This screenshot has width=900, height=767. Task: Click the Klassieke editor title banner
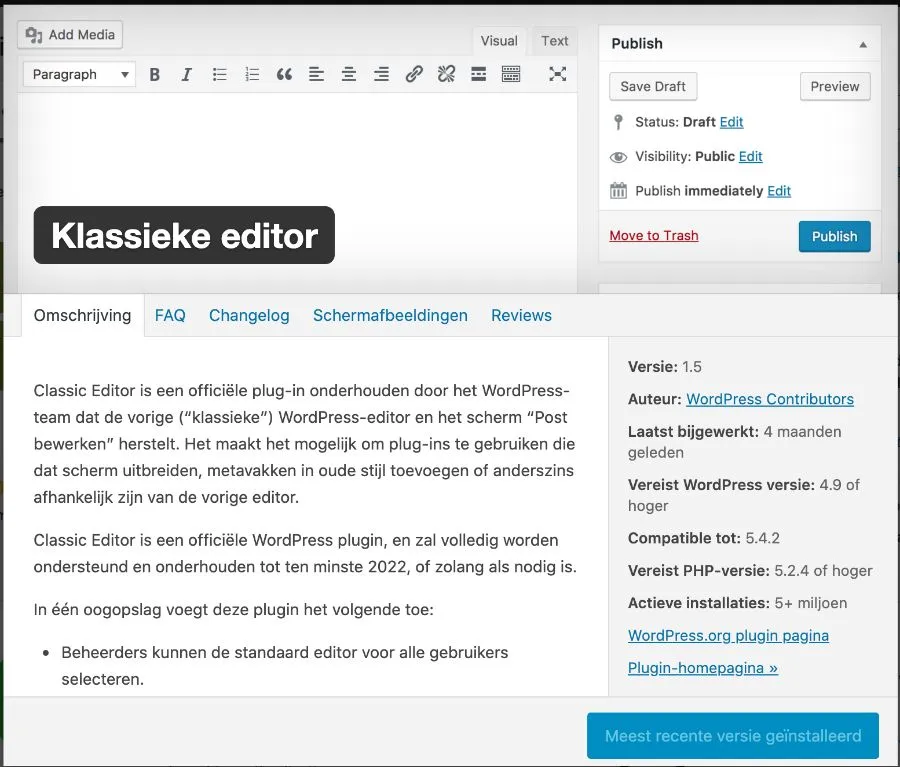click(184, 235)
